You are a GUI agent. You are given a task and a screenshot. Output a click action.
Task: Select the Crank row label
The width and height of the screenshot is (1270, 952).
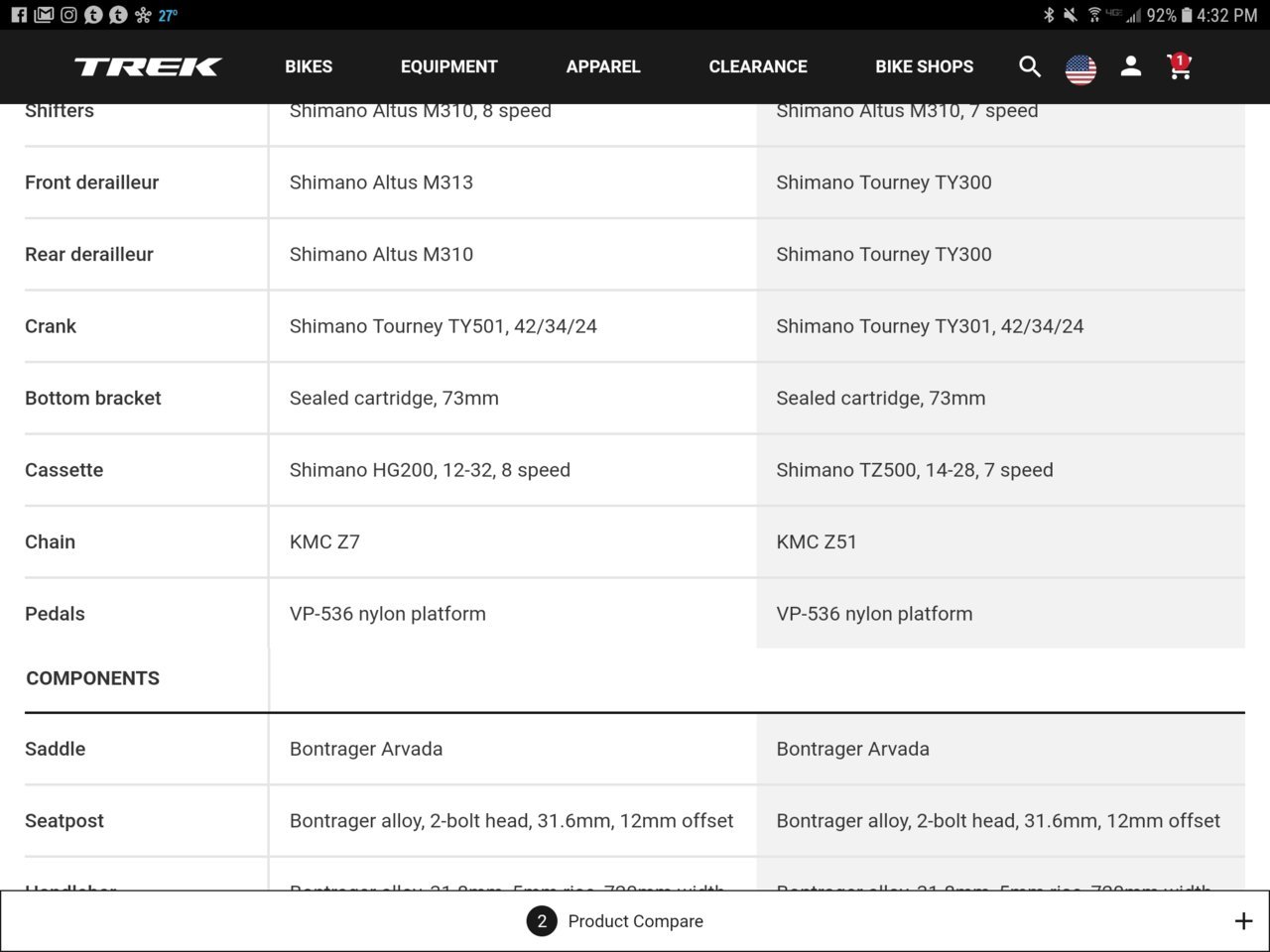click(x=51, y=326)
